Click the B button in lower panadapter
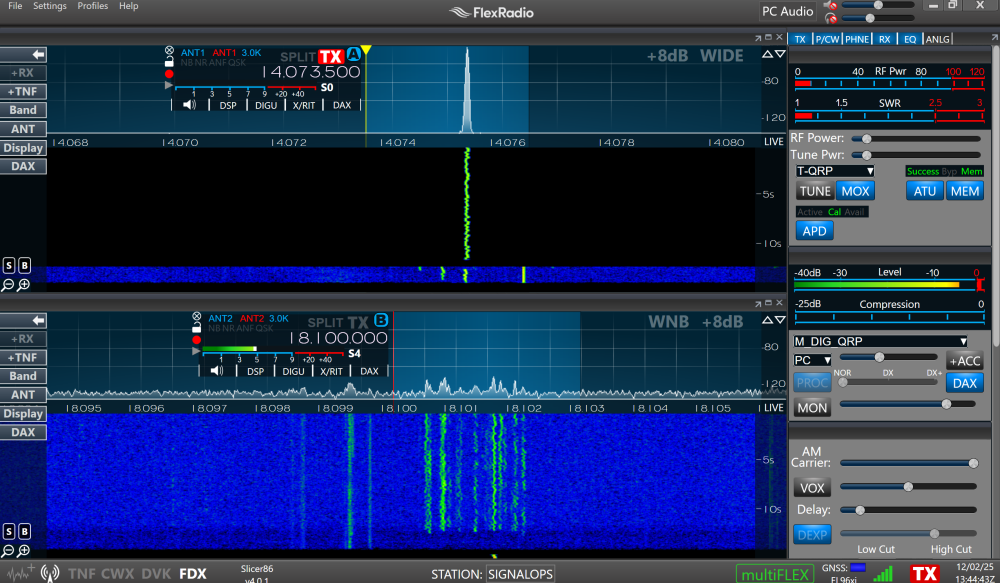This screenshot has width=1000, height=583. (24, 531)
